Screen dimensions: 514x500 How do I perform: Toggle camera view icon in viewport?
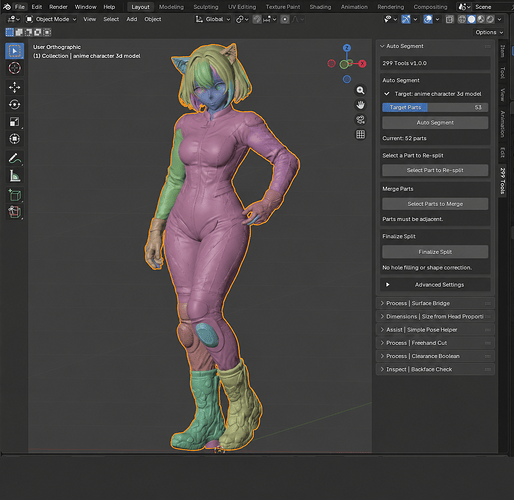[x=360, y=120]
